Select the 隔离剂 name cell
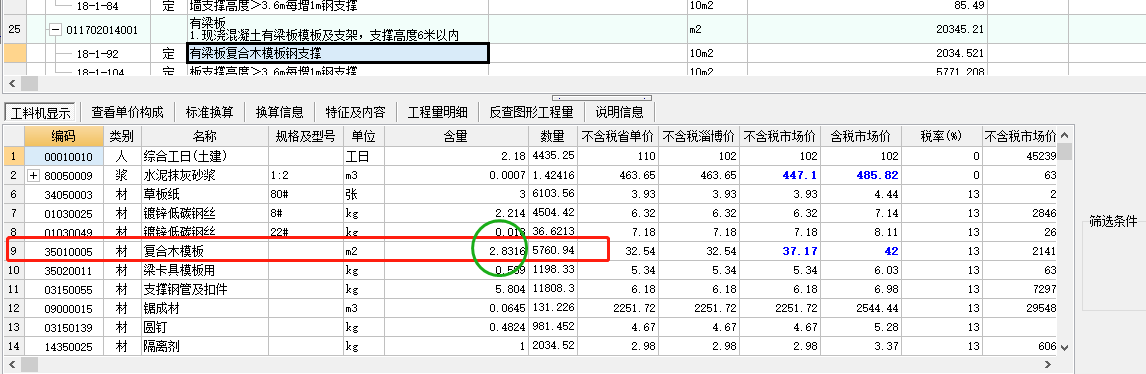 tap(205, 346)
